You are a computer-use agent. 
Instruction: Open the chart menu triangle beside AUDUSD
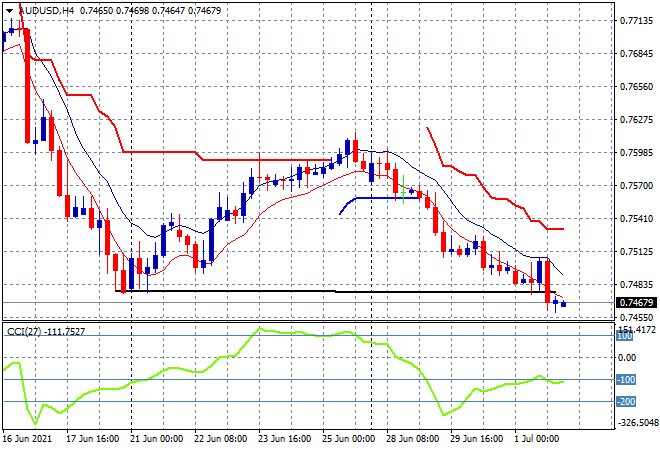[x=9, y=11]
